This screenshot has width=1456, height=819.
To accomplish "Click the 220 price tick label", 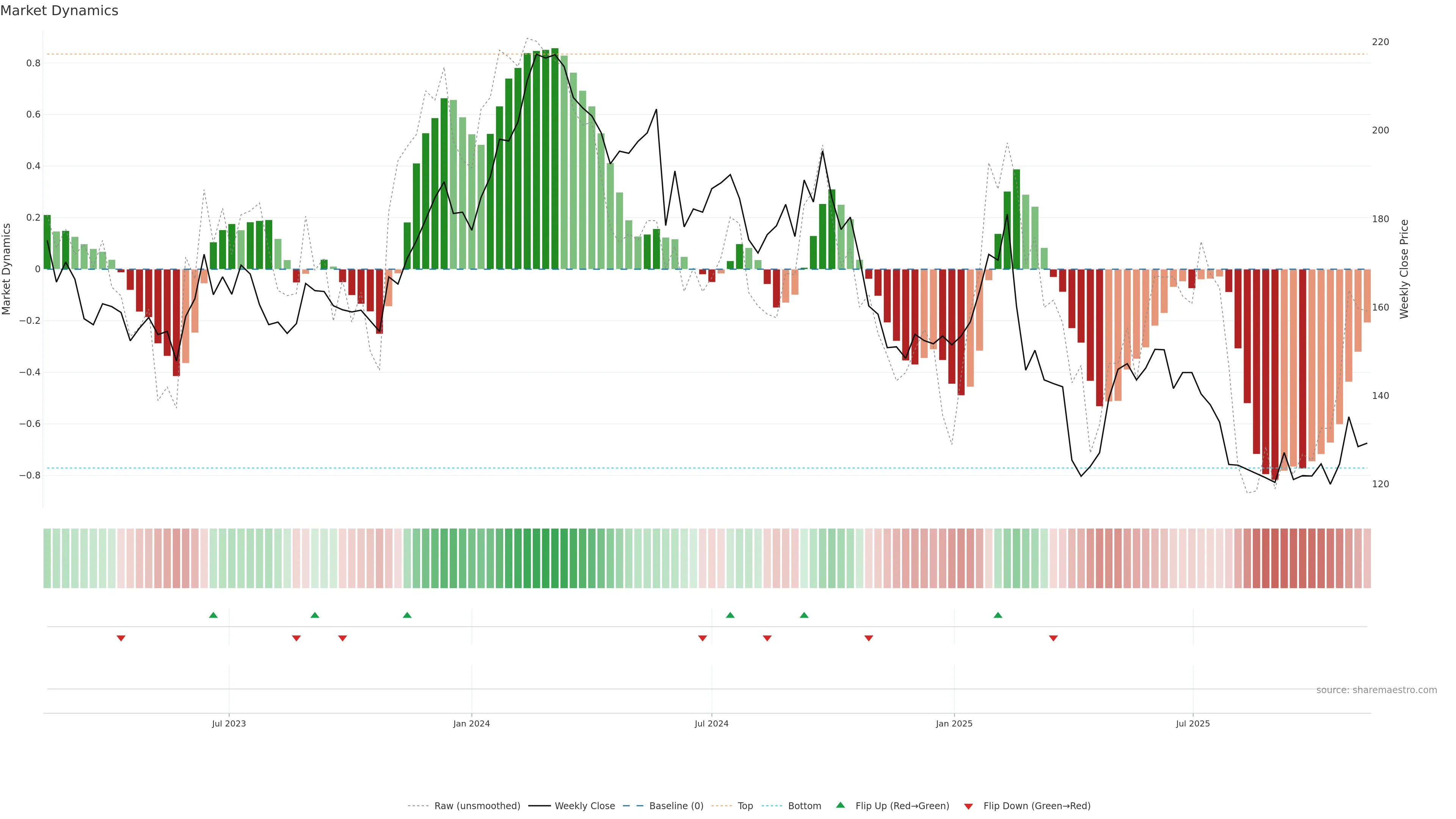I will coord(1380,42).
